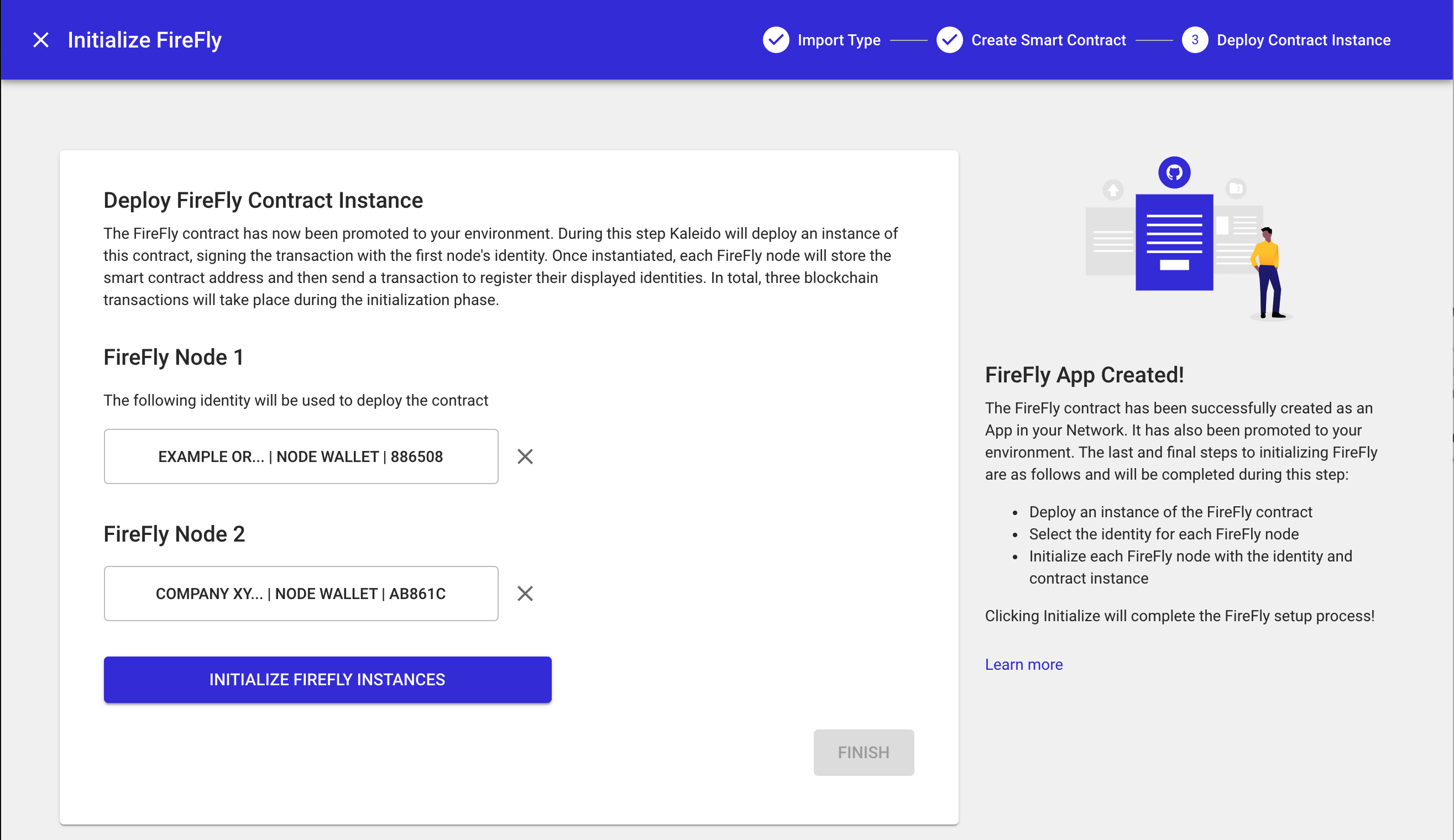Click the folder icon in the illustration
The width and height of the screenshot is (1454, 840).
pyautogui.click(x=1236, y=188)
